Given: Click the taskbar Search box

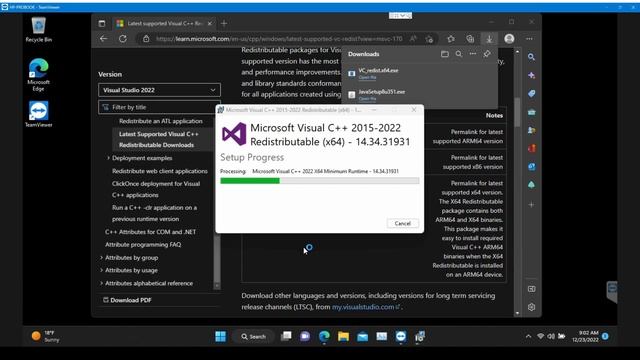Looking at the screenshot, I should [253, 336].
